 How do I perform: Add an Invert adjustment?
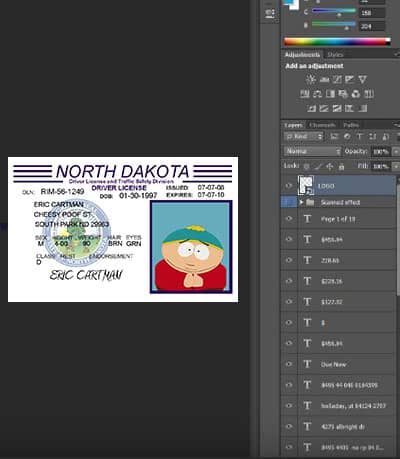point(311,108)
